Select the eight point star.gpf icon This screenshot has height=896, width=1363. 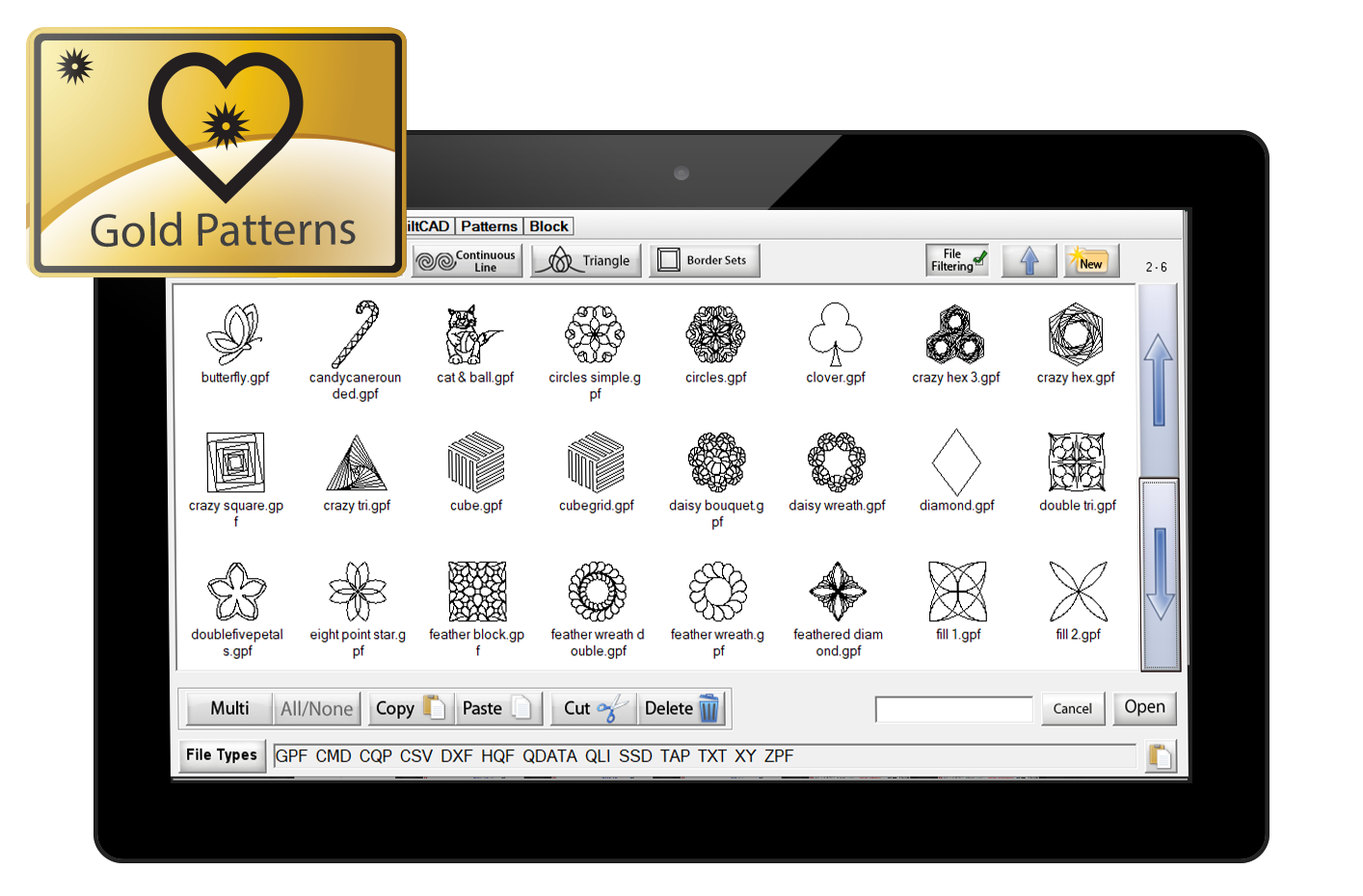click(358, 592)
